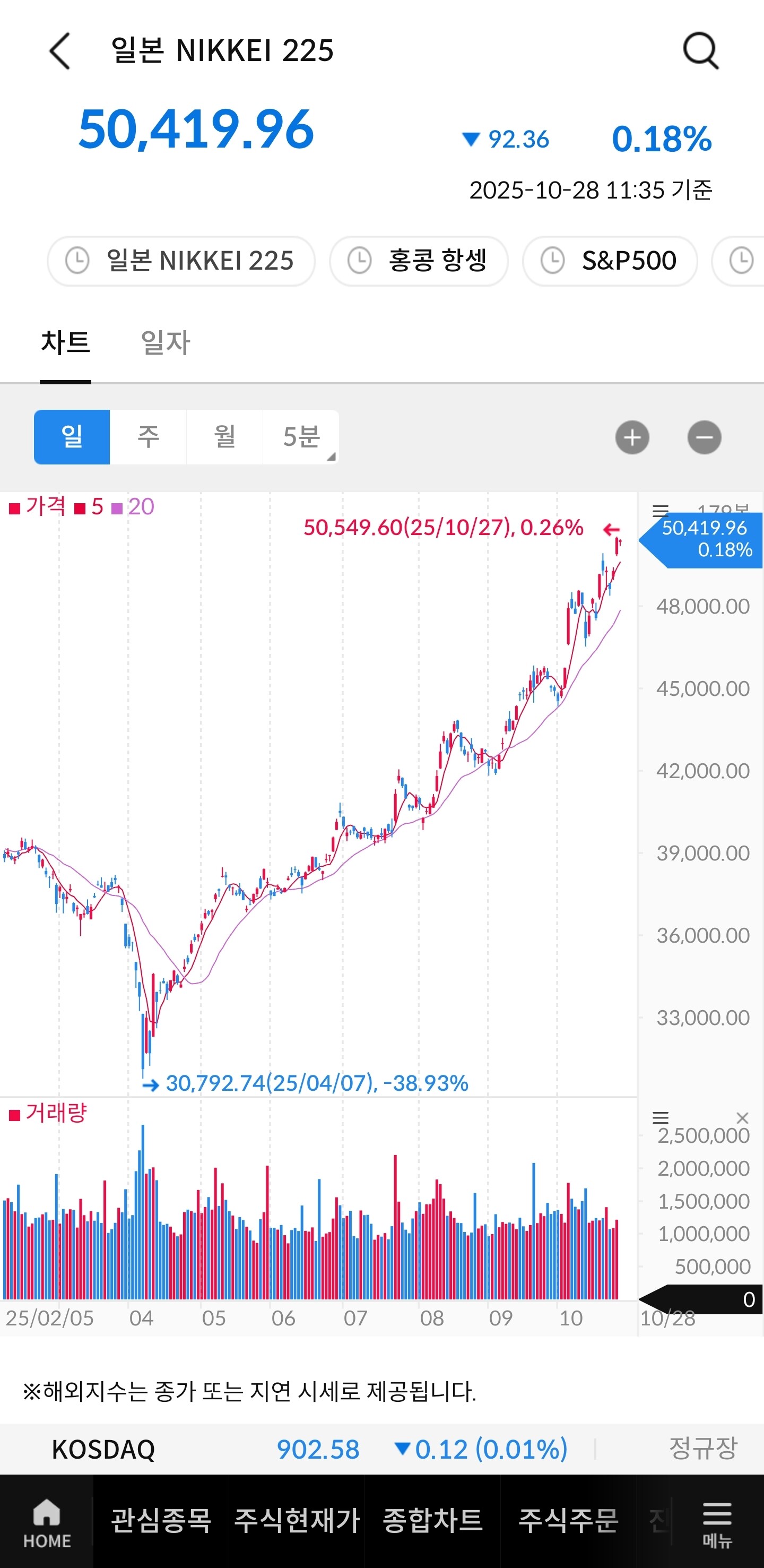Open 관심종목 in the bottom navigation
The image size is (764, 1568).
[x=161, y=1521]
